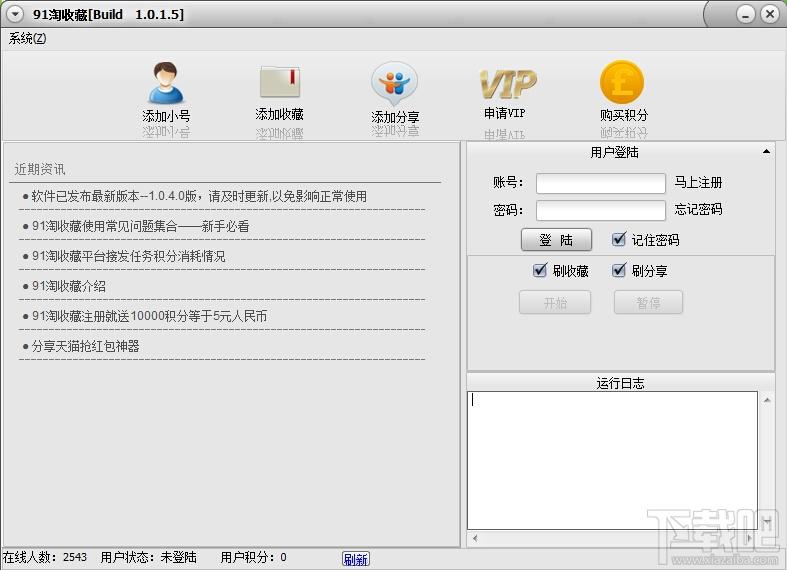Click the 运行日志 panel header
The width and height of the screenshot is (787, 570).
(x=620, y=383)
